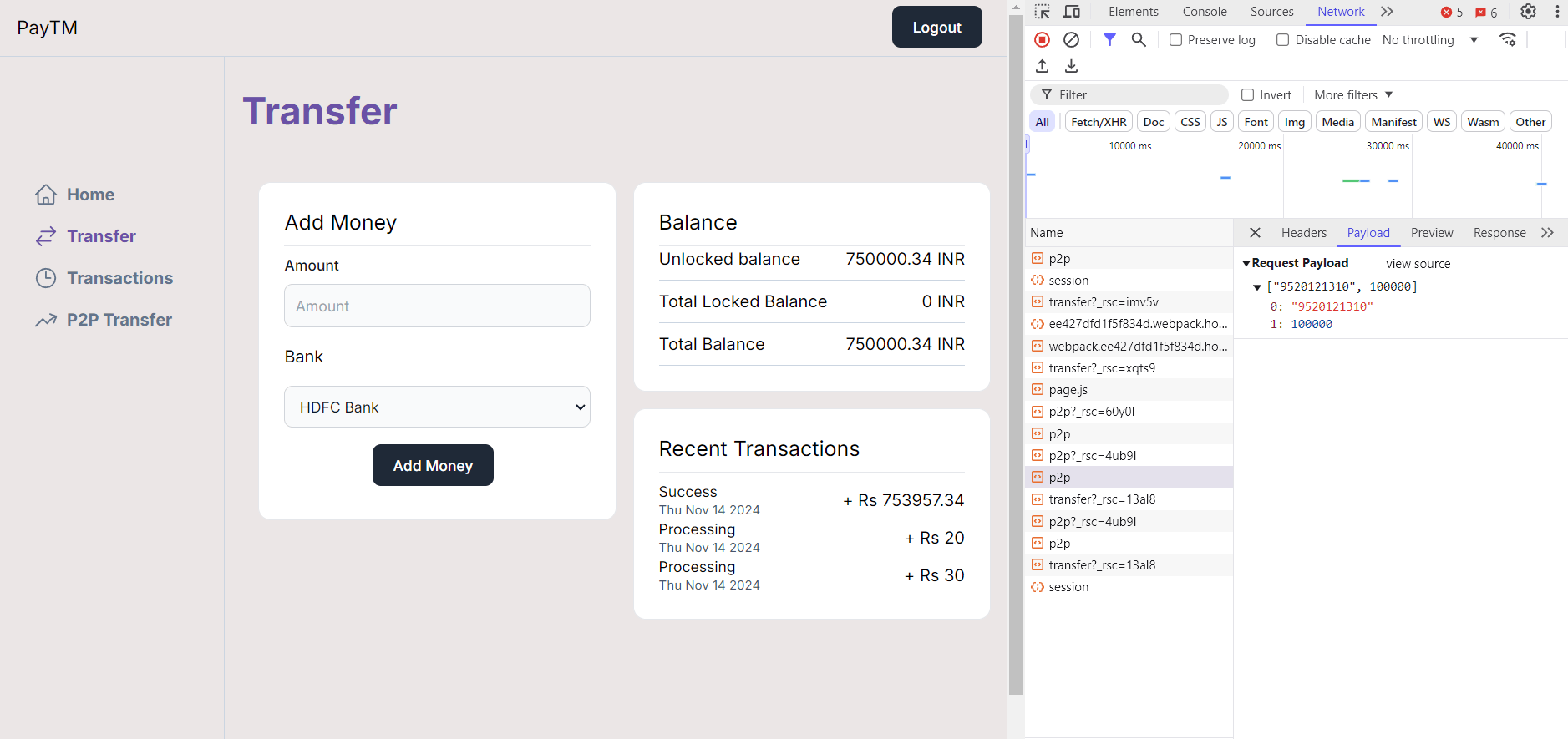Toggle the device toolbar icon

point(1072,12)
